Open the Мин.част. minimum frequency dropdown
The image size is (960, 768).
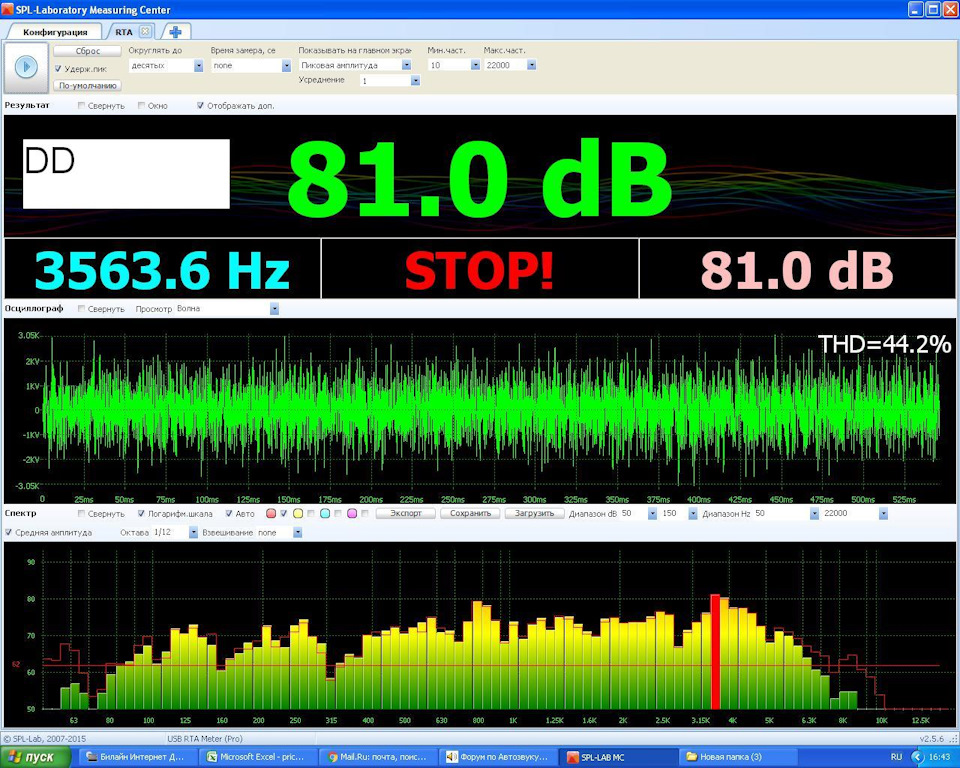click(x=475, y=65)
